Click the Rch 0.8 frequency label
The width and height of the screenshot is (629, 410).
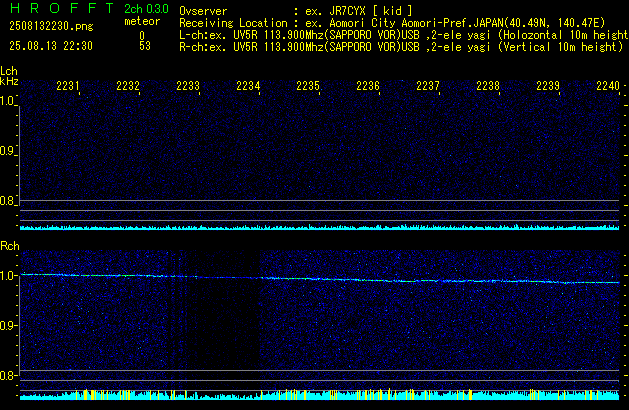click(x=7, y=376)
